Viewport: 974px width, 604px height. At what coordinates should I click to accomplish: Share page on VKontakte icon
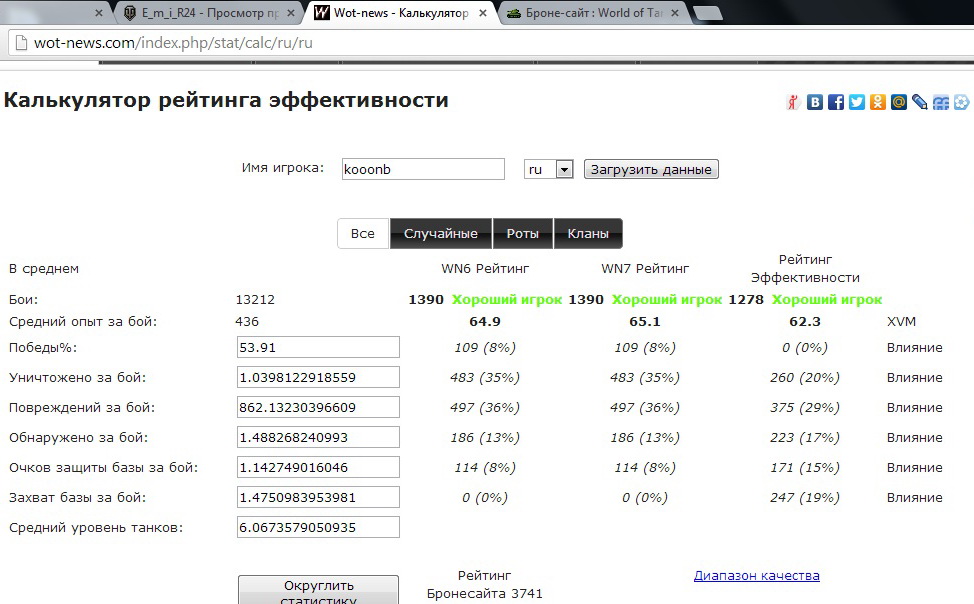[x=814, y=102]
